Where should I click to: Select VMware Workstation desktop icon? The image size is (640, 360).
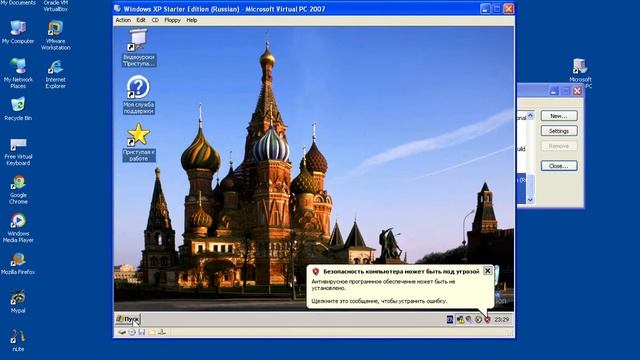55,36
